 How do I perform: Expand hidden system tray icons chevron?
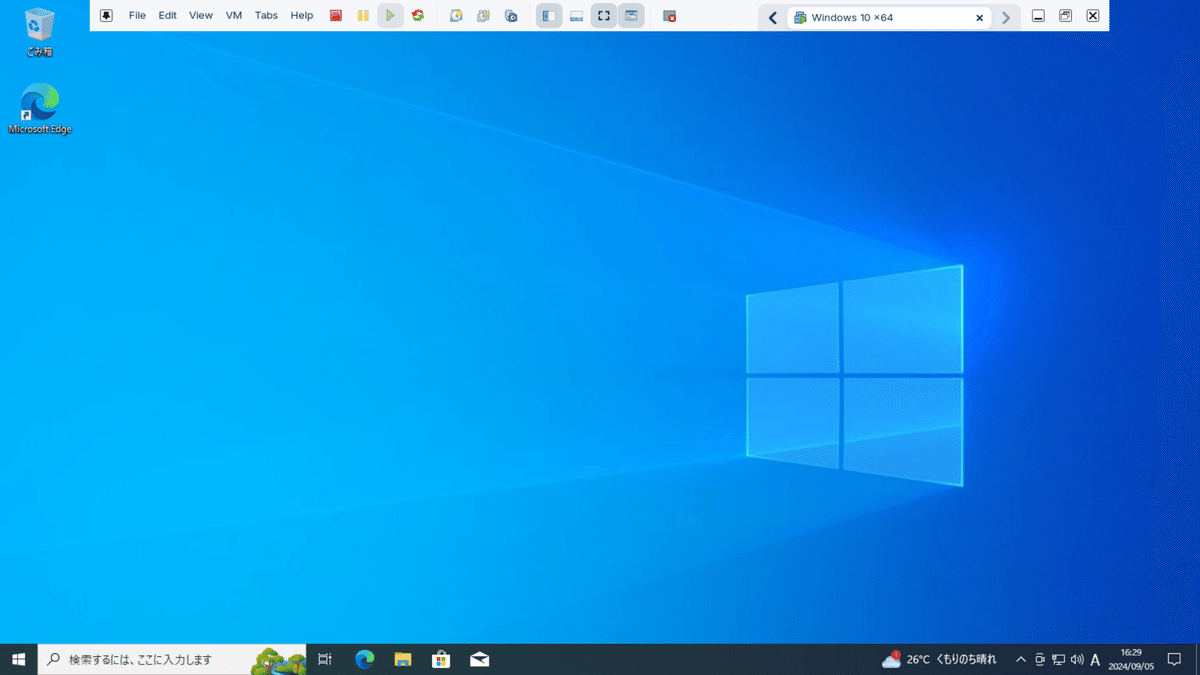pyautogui.click(x=1020, y=659)
